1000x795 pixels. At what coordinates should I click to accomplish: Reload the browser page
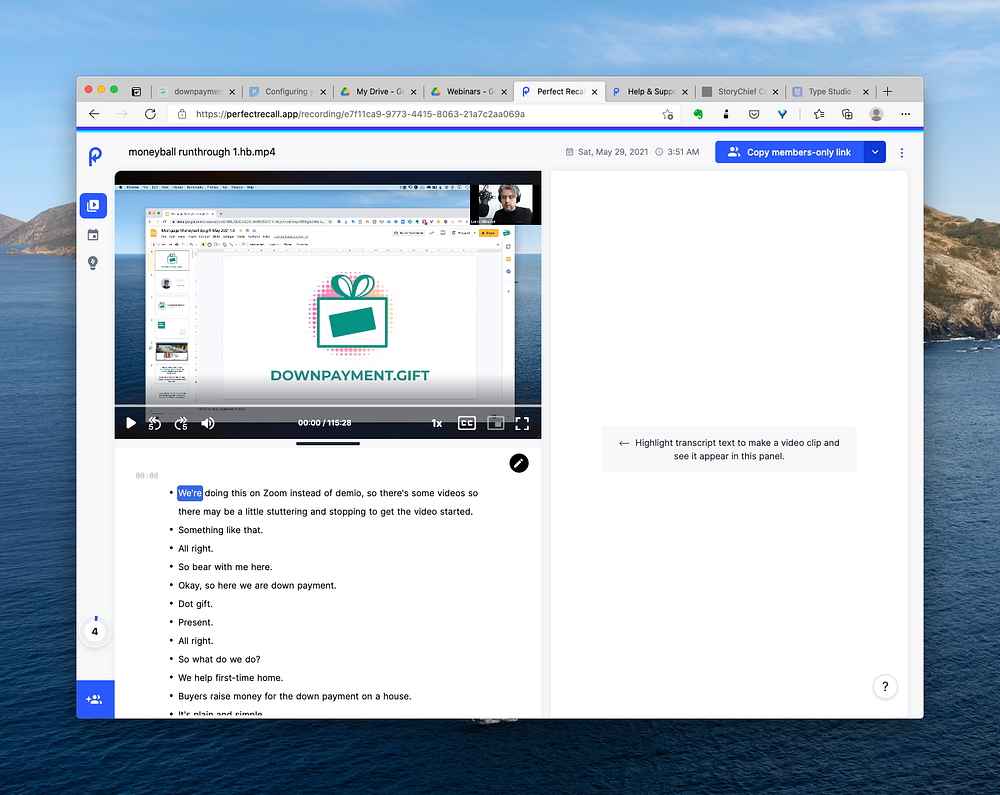coord(151,114)
